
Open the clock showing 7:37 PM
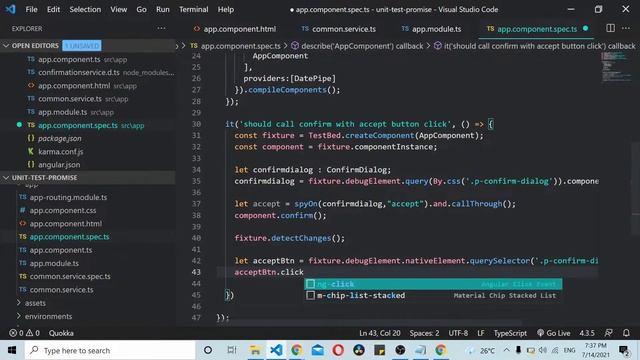pos(596,350)
